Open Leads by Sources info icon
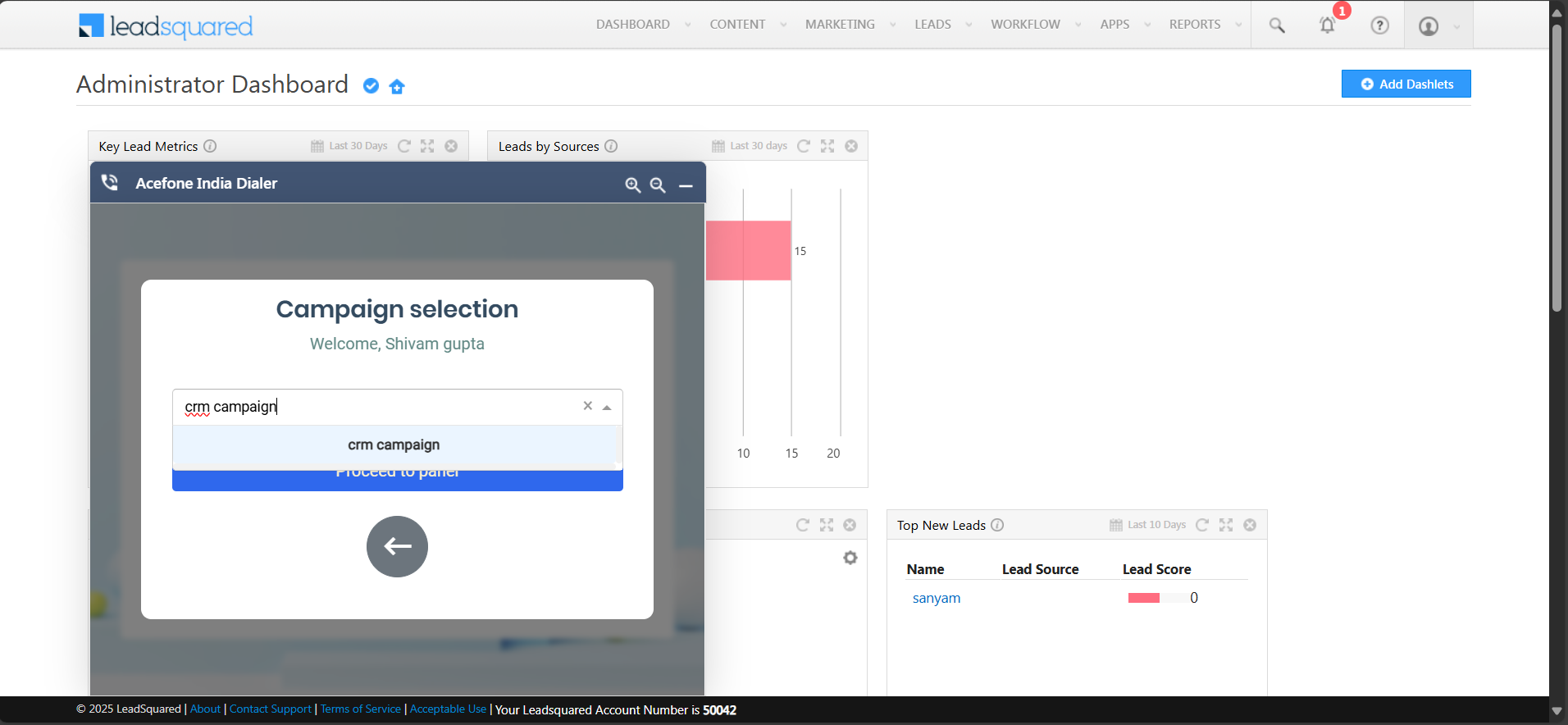The height and width of the screenshot is (725, 1568). point(611,146)
